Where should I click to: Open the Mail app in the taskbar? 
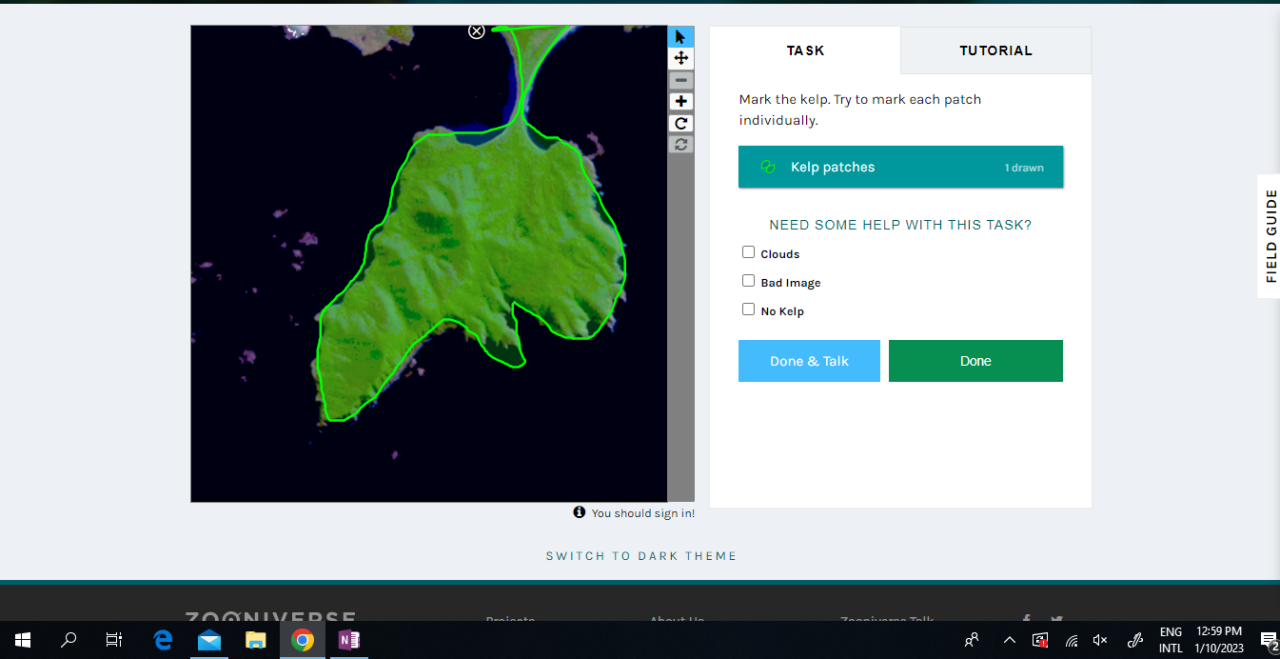pyautogui.click(x=209, y=640)
